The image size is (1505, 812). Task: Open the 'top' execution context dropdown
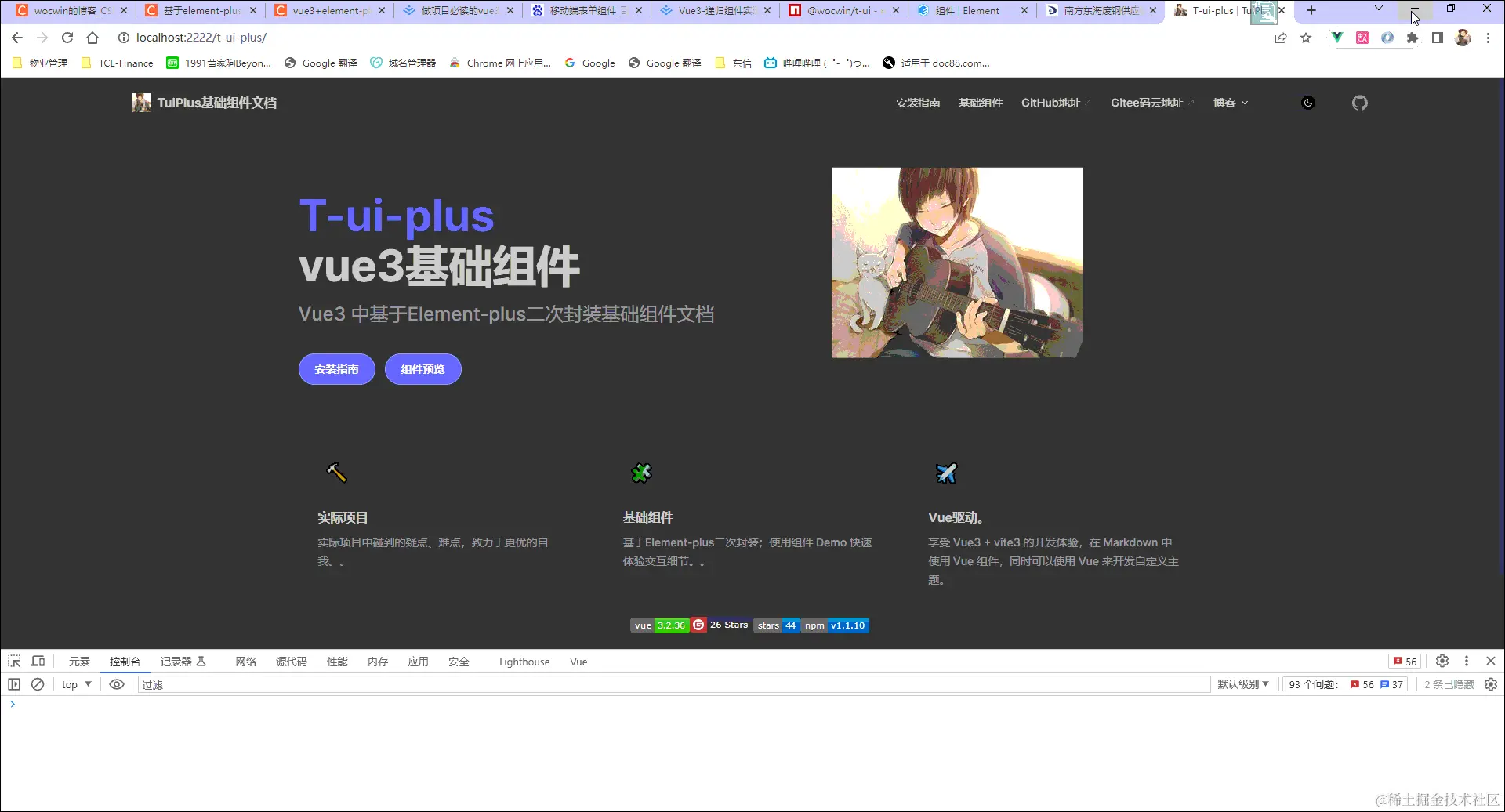tap(75, 684)
